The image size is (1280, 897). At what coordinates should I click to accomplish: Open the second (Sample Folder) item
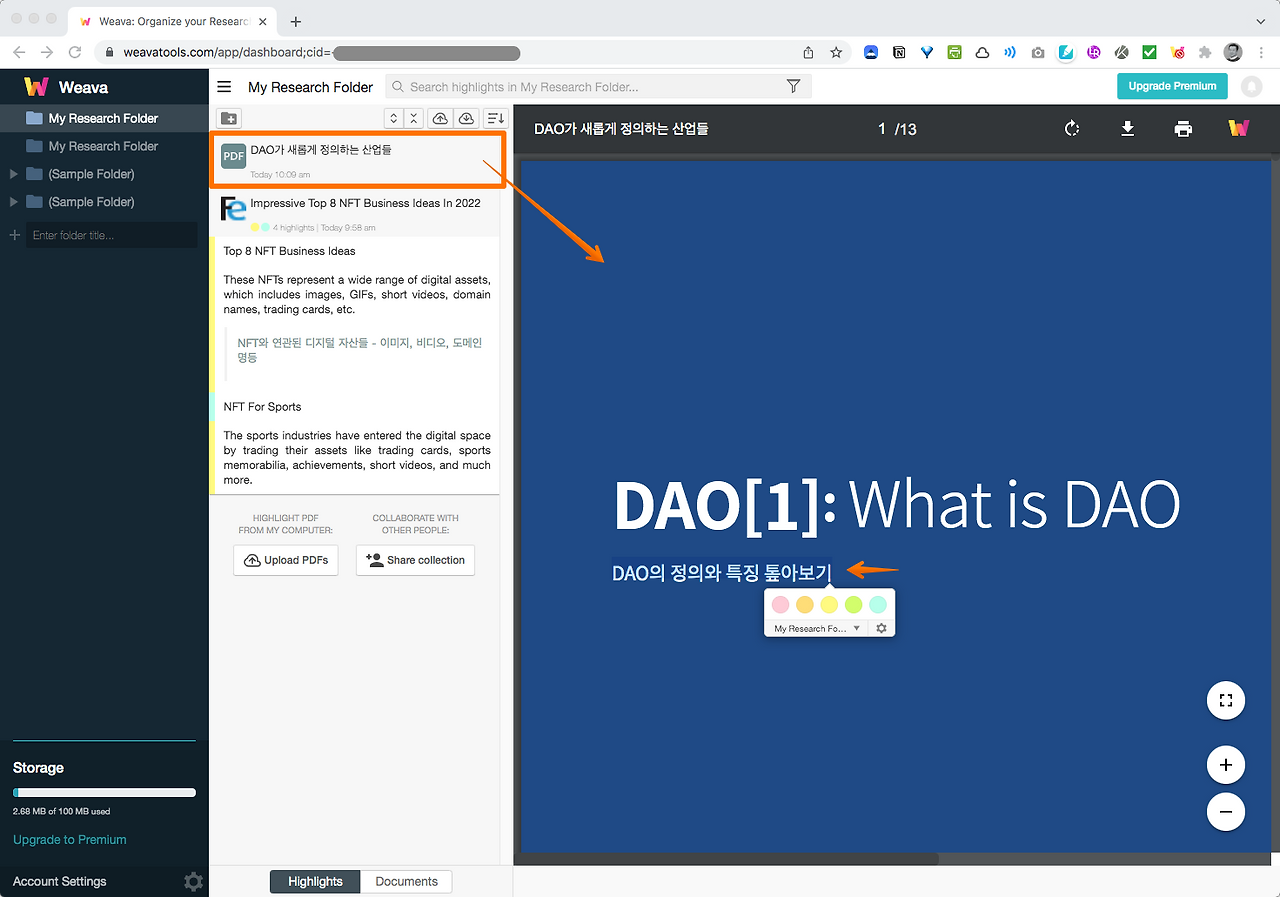click(91, 202)
